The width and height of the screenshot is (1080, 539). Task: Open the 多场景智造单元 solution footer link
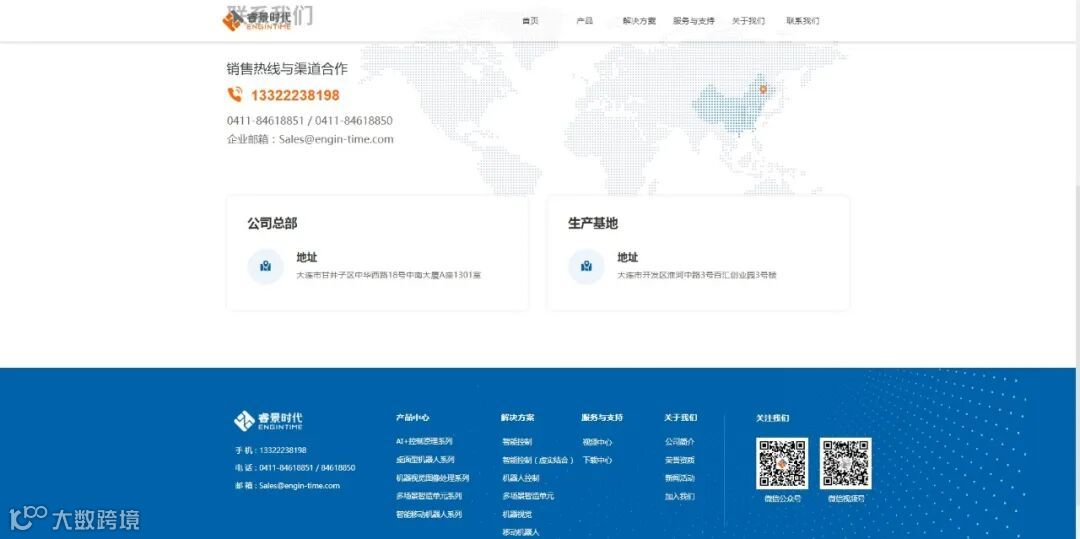pyautogui.click(x=528, y=496)
